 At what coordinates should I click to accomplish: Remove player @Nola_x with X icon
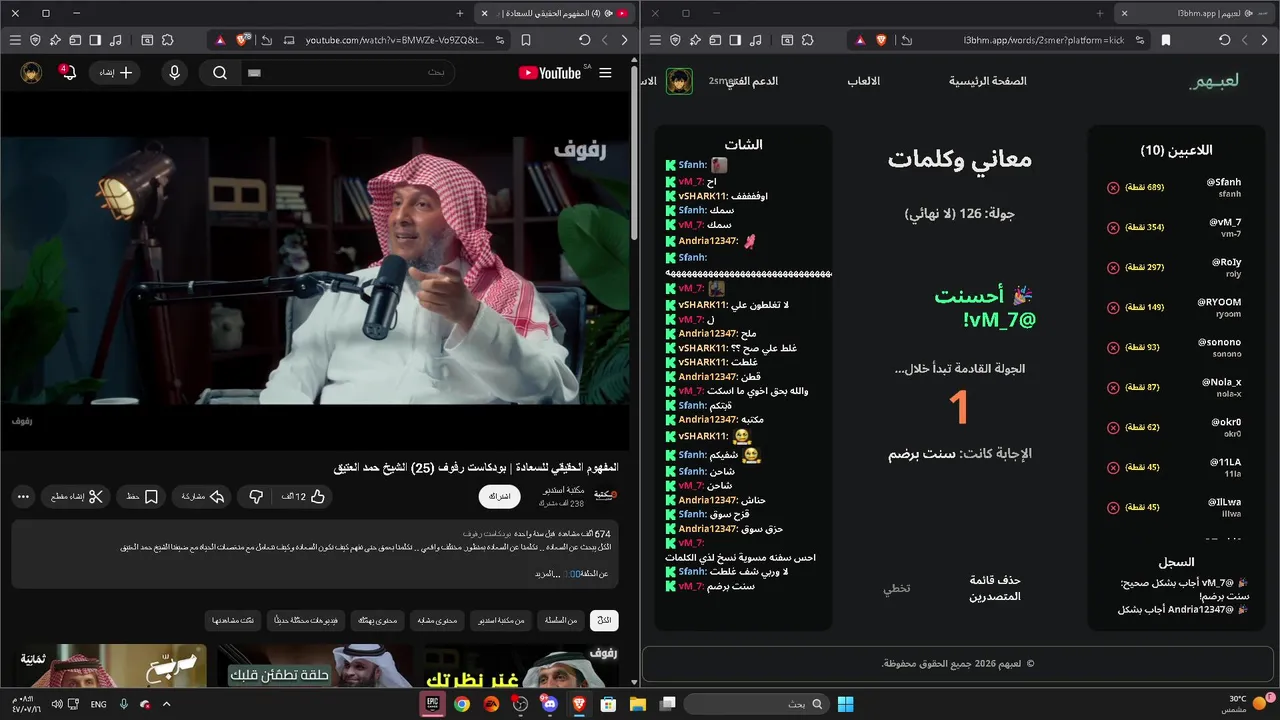point(1113,388)
